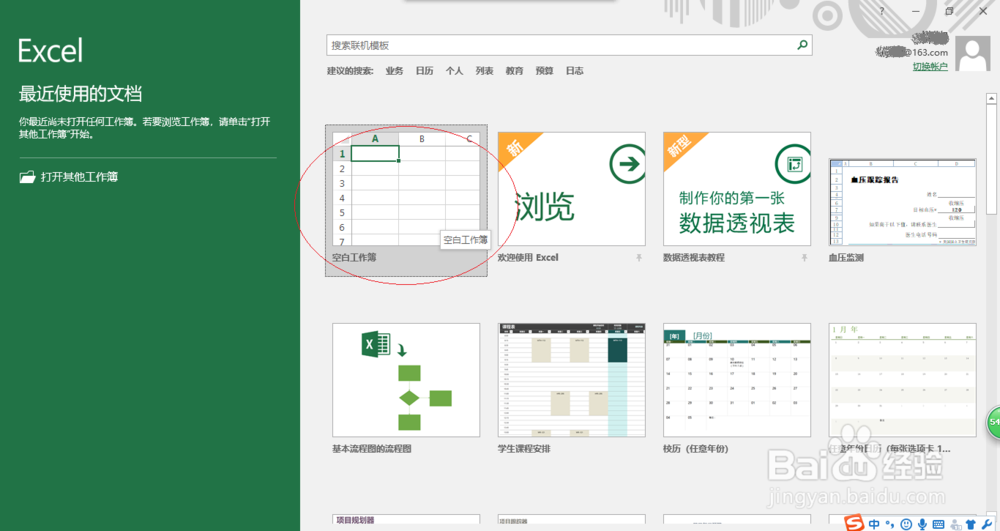Image resolution: width=1000 pixels, height=531 pixels.
Task: Open the Sogou soft keyboard icon
Action: tap(939, 524)
